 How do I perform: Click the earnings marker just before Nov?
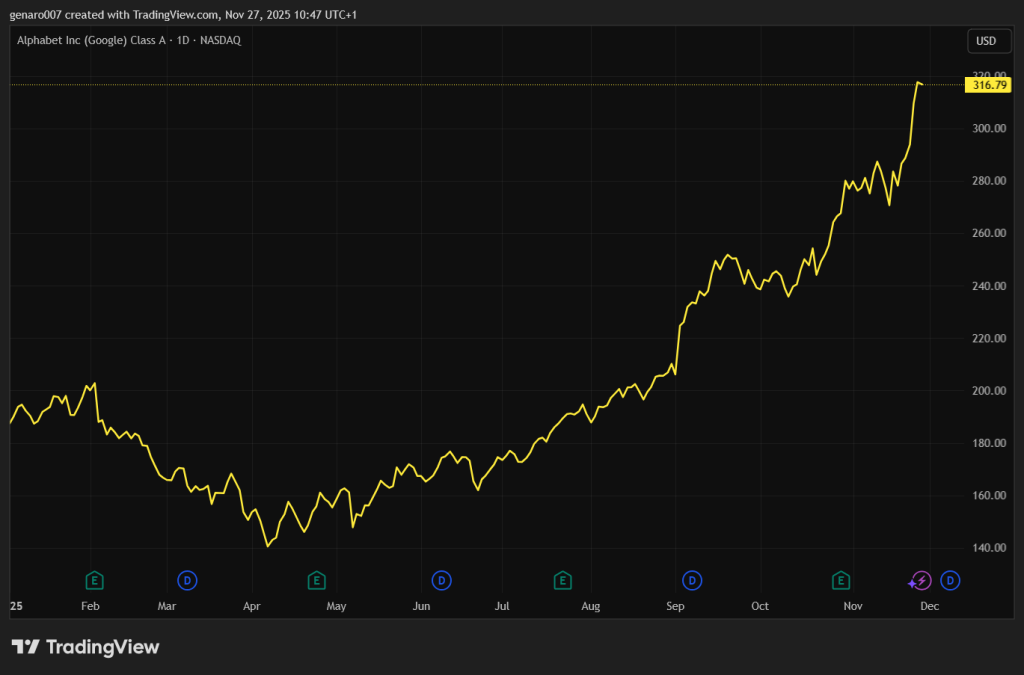[841, 580]
